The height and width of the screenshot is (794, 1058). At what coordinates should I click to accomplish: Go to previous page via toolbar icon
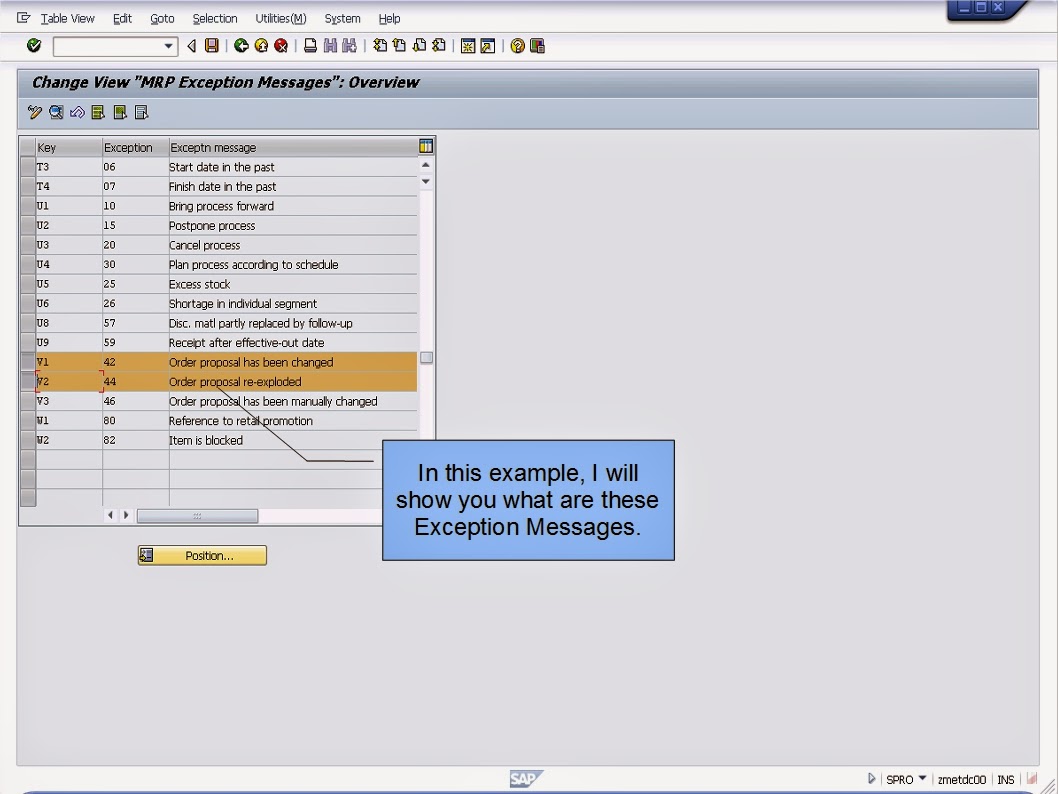(x=399, y=46)
